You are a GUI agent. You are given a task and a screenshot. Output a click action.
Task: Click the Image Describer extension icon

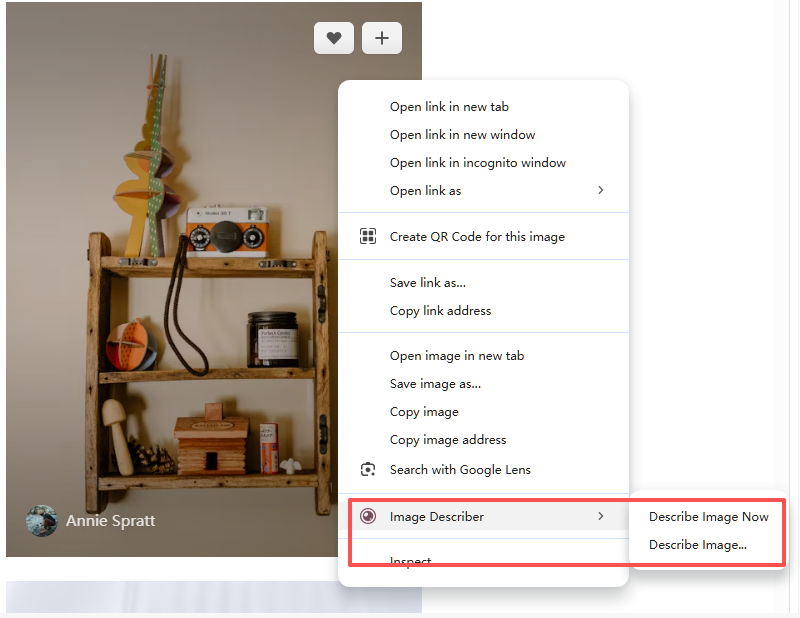click(x=368, y=516)
